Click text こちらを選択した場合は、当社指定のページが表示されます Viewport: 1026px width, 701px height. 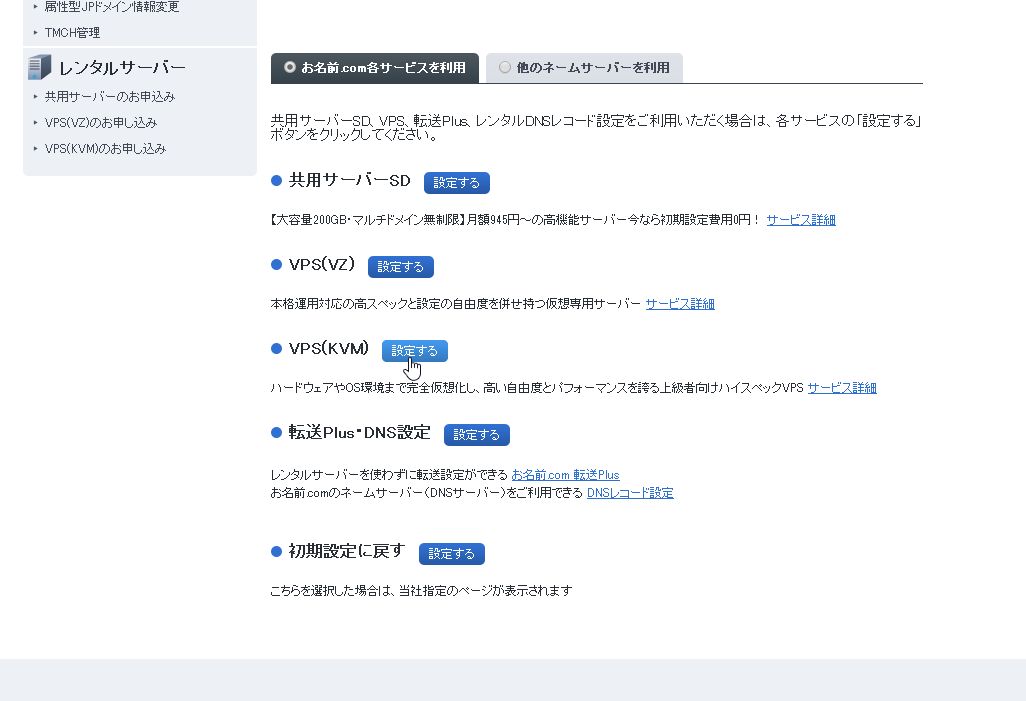[421, 591]
